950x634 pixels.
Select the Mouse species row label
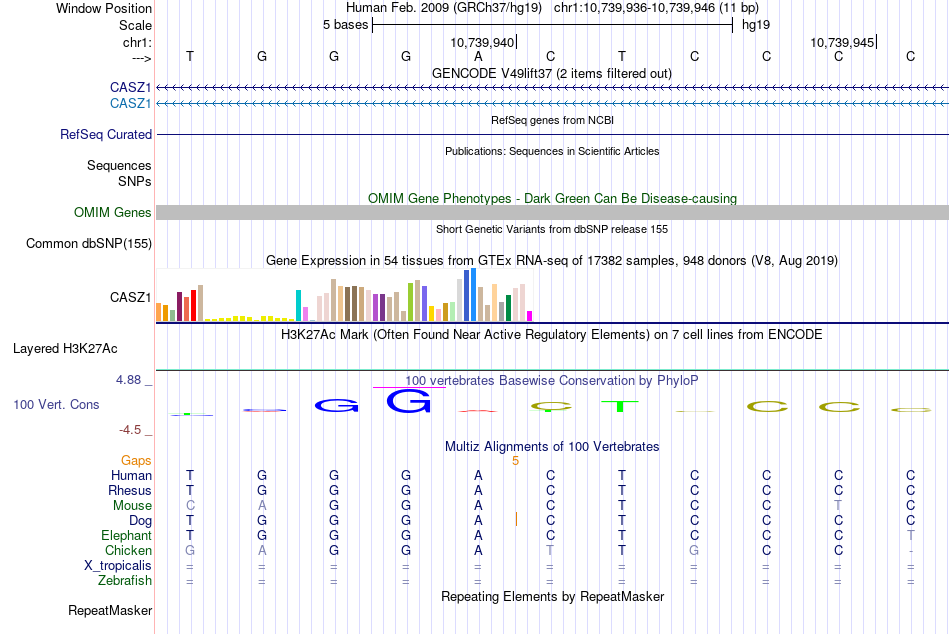[x=132, y=506]
